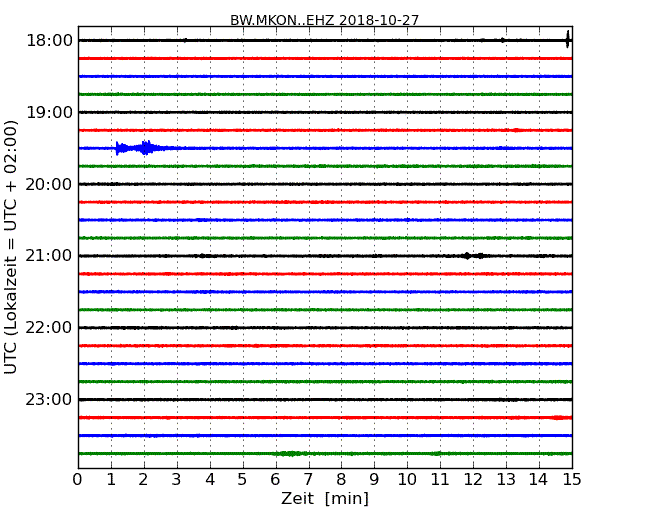Viewport: 650px width, 520px height.
Task: Click the green disturbance near minute 6.5 on last trace
Action: point(291,454)
